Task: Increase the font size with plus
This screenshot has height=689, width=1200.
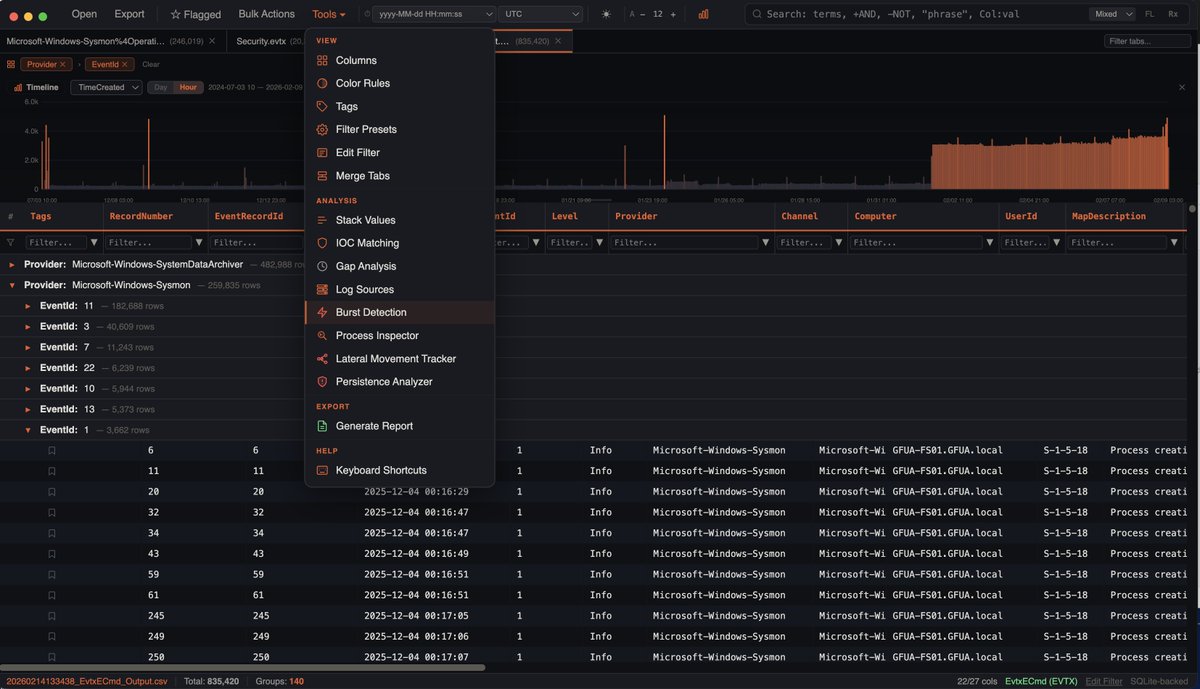Action: coord(673,14)
